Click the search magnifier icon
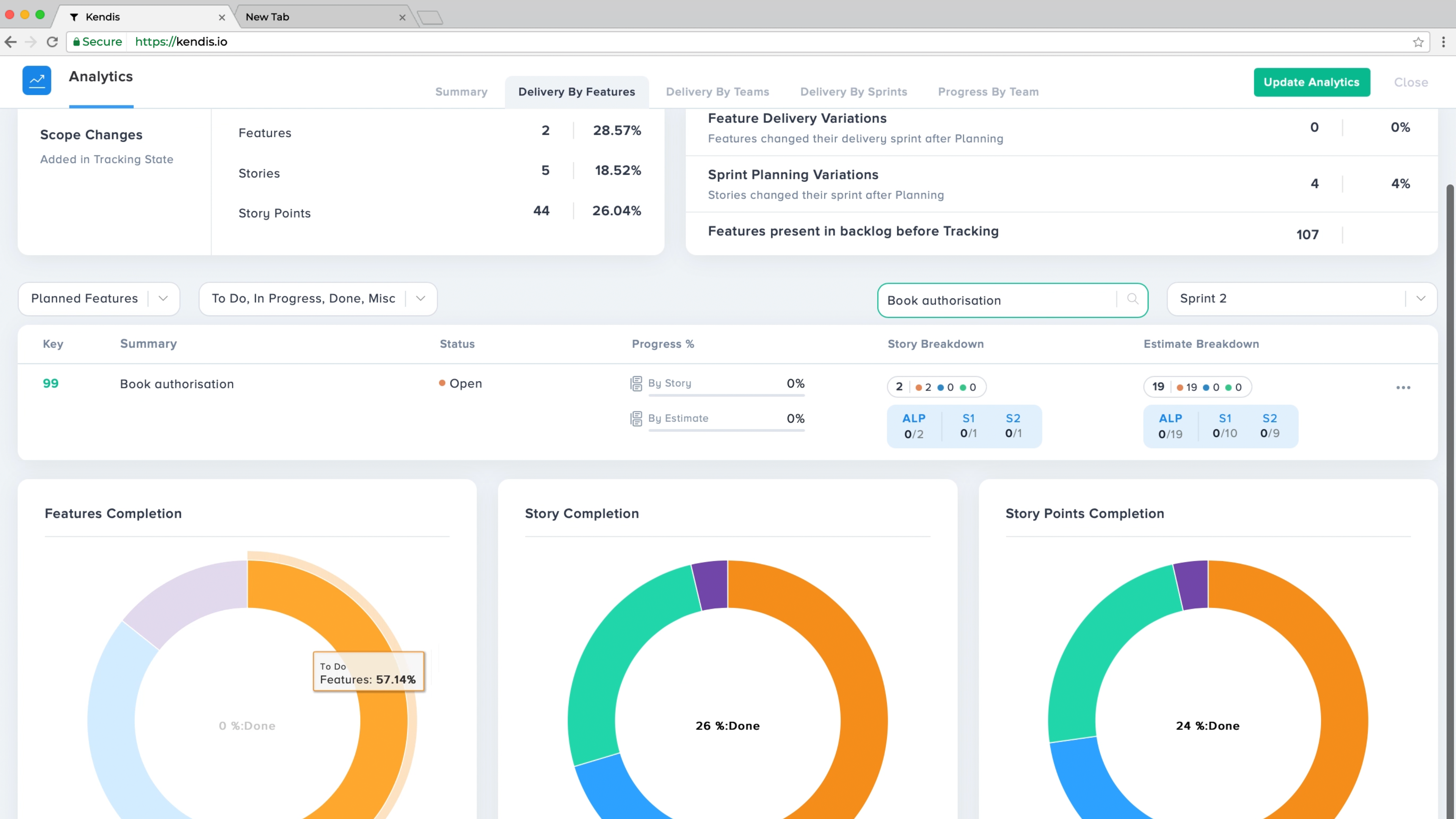Image resolution: width=1456 pixels, height=819 pixels. point(1132,298)
